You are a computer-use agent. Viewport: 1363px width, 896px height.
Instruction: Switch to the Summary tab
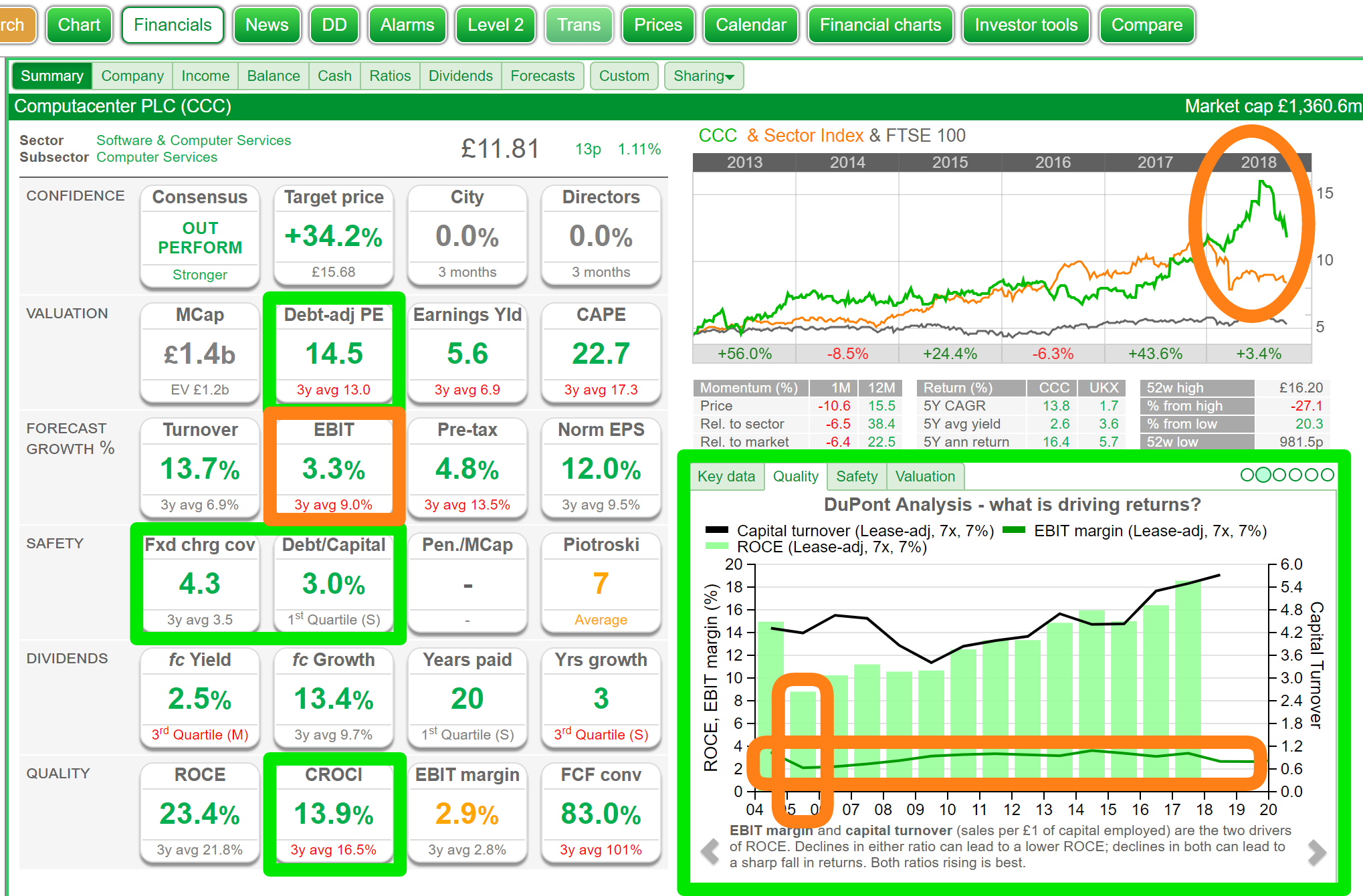click(52, 76)
